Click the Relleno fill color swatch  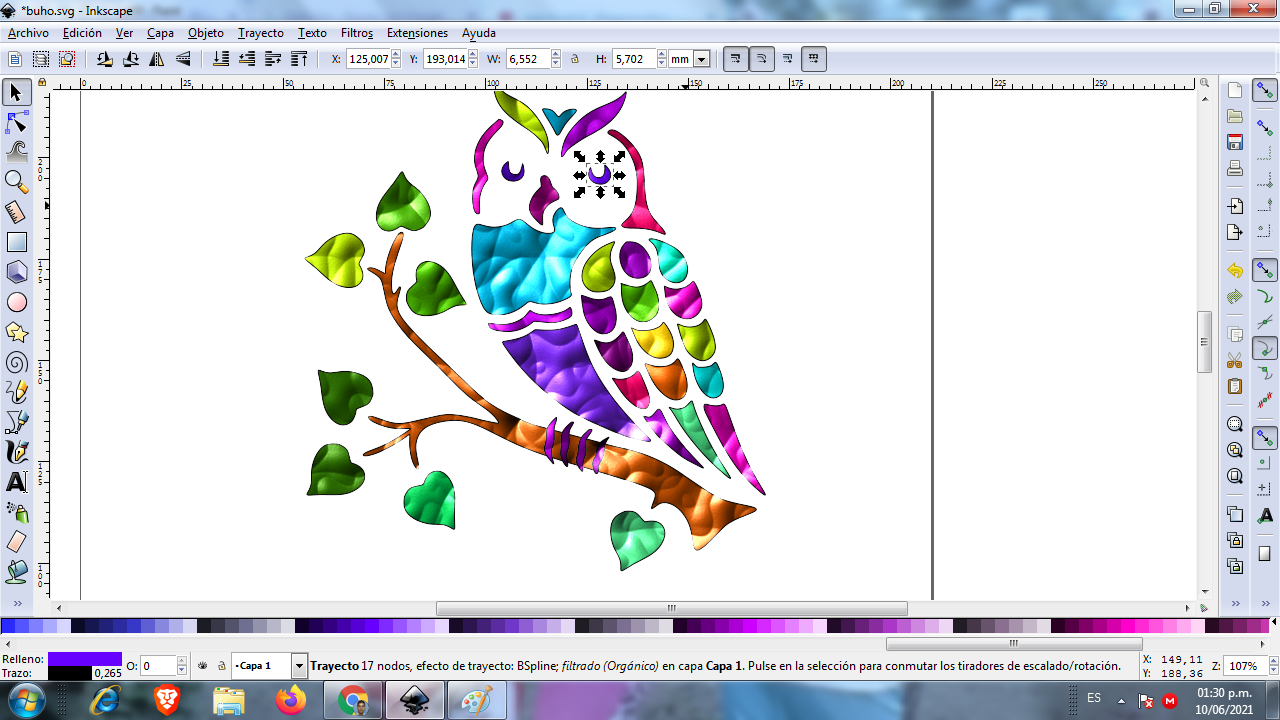tap(85, 659)
